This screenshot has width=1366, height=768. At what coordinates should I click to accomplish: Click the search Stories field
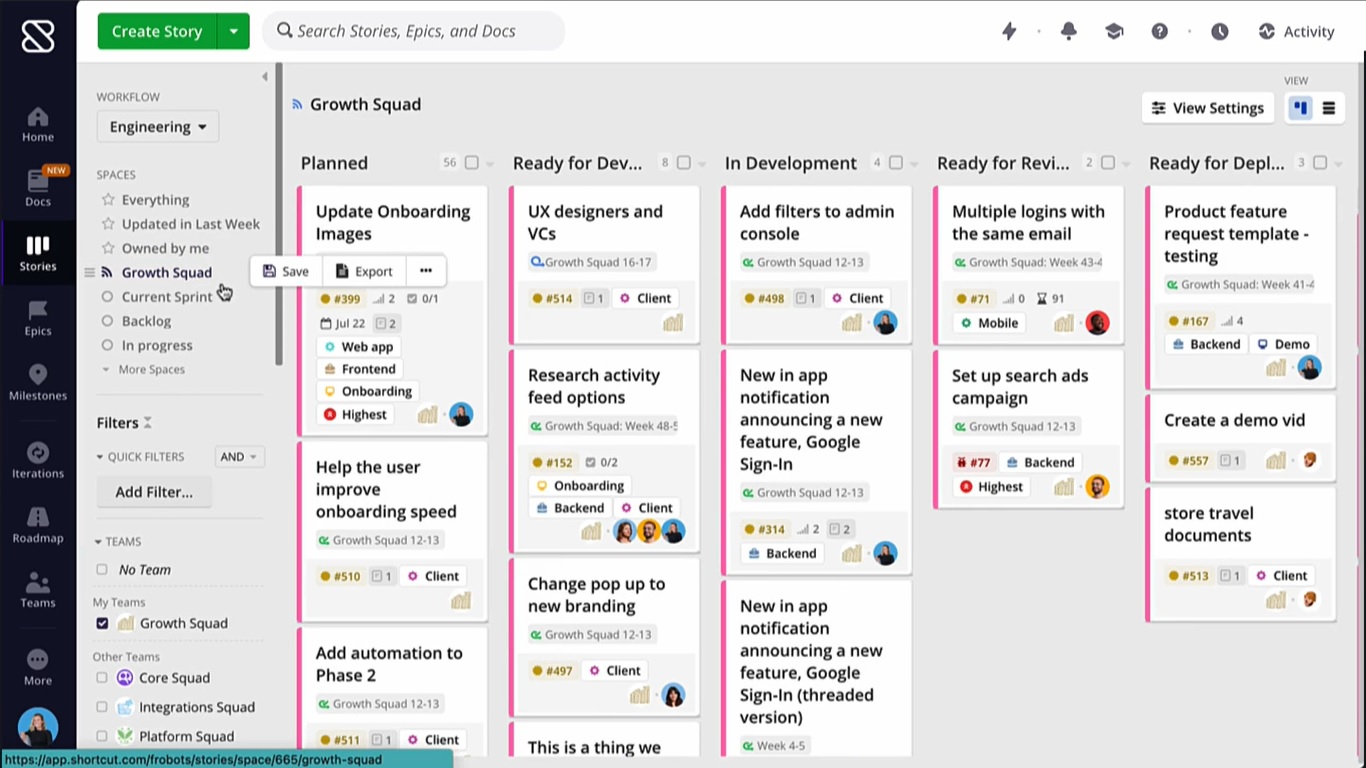410,31
